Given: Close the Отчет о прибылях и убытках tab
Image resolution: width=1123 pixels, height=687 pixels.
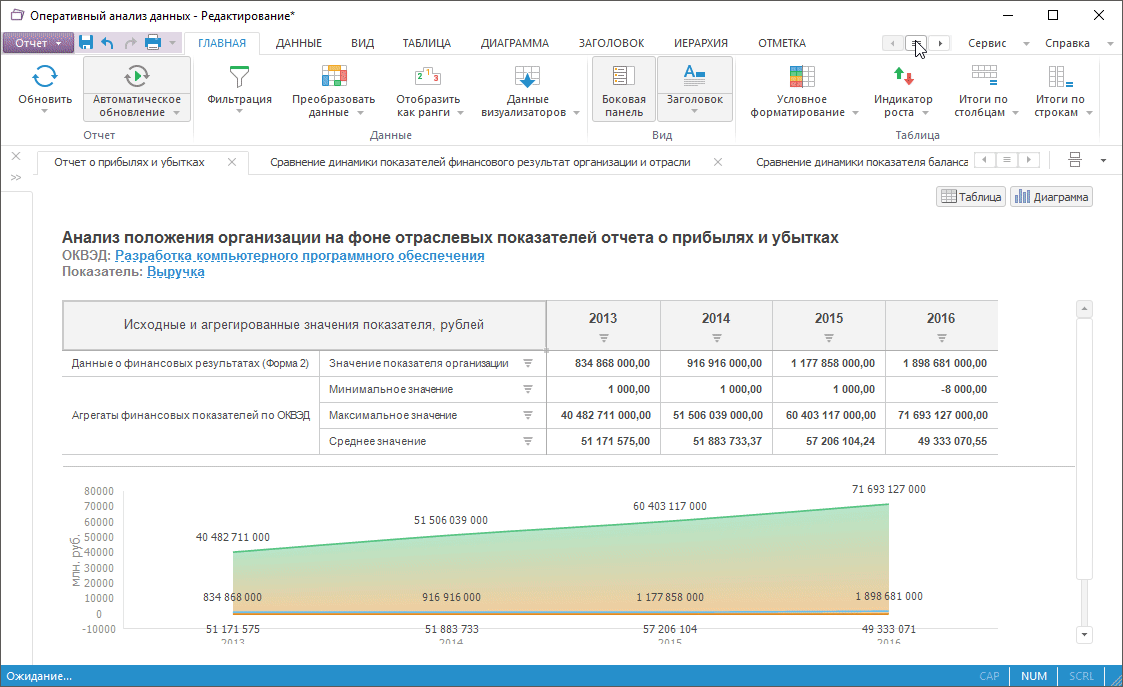Looking at the screenshot, I should (x=232, y=162).
